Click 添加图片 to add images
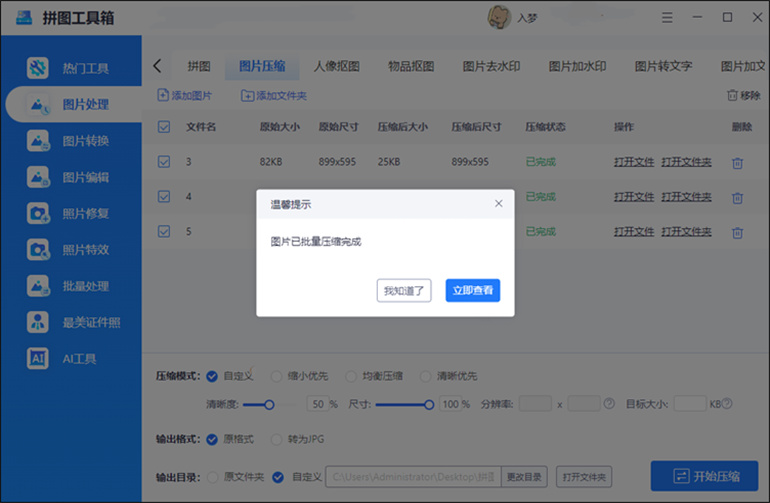Screen dimensions: 770x503 click(185, 95)
